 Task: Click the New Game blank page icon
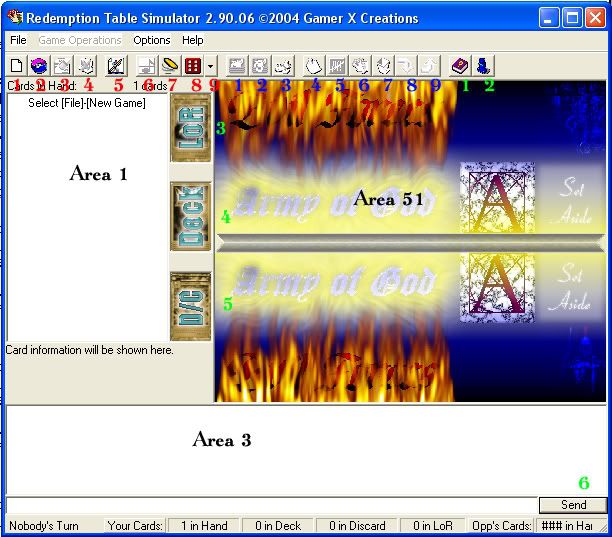tap(17, 66)
